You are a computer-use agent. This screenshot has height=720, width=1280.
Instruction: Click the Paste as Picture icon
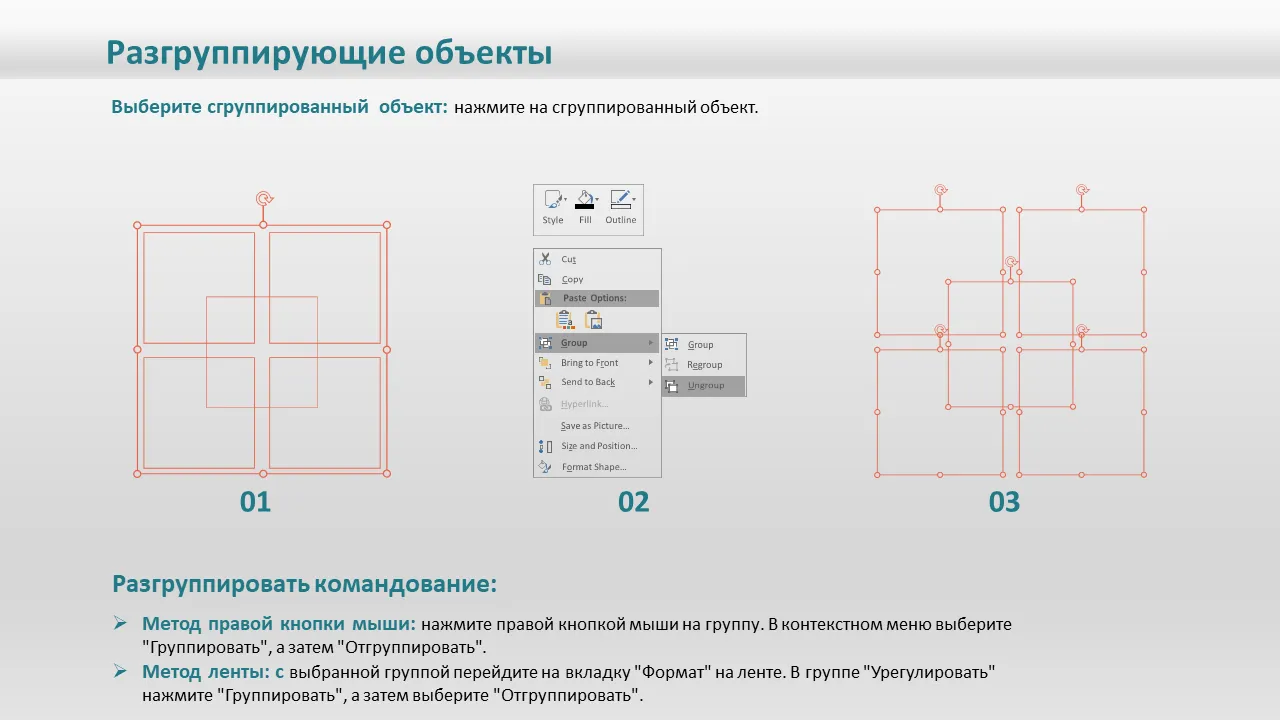click(594, 320)
